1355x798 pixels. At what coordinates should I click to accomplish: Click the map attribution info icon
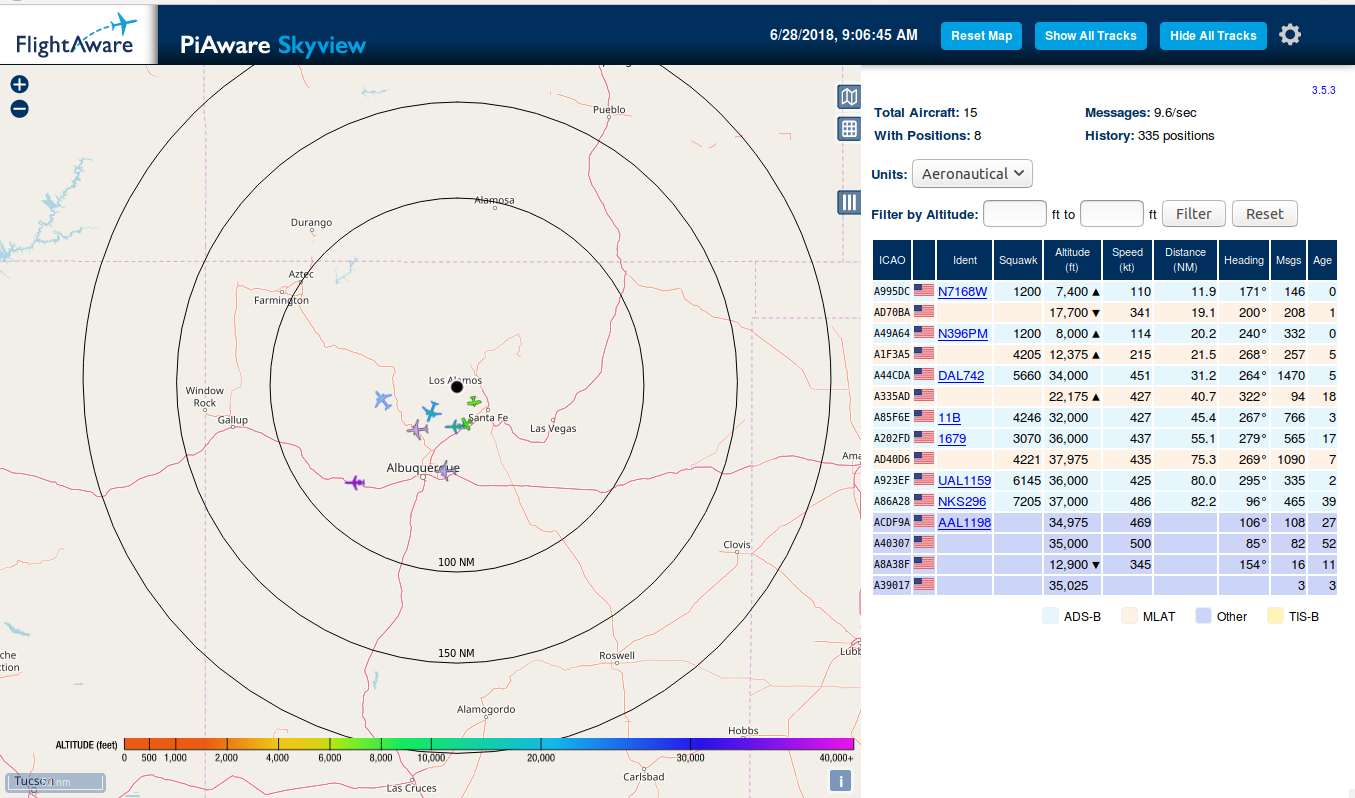(x=841, y=781)
